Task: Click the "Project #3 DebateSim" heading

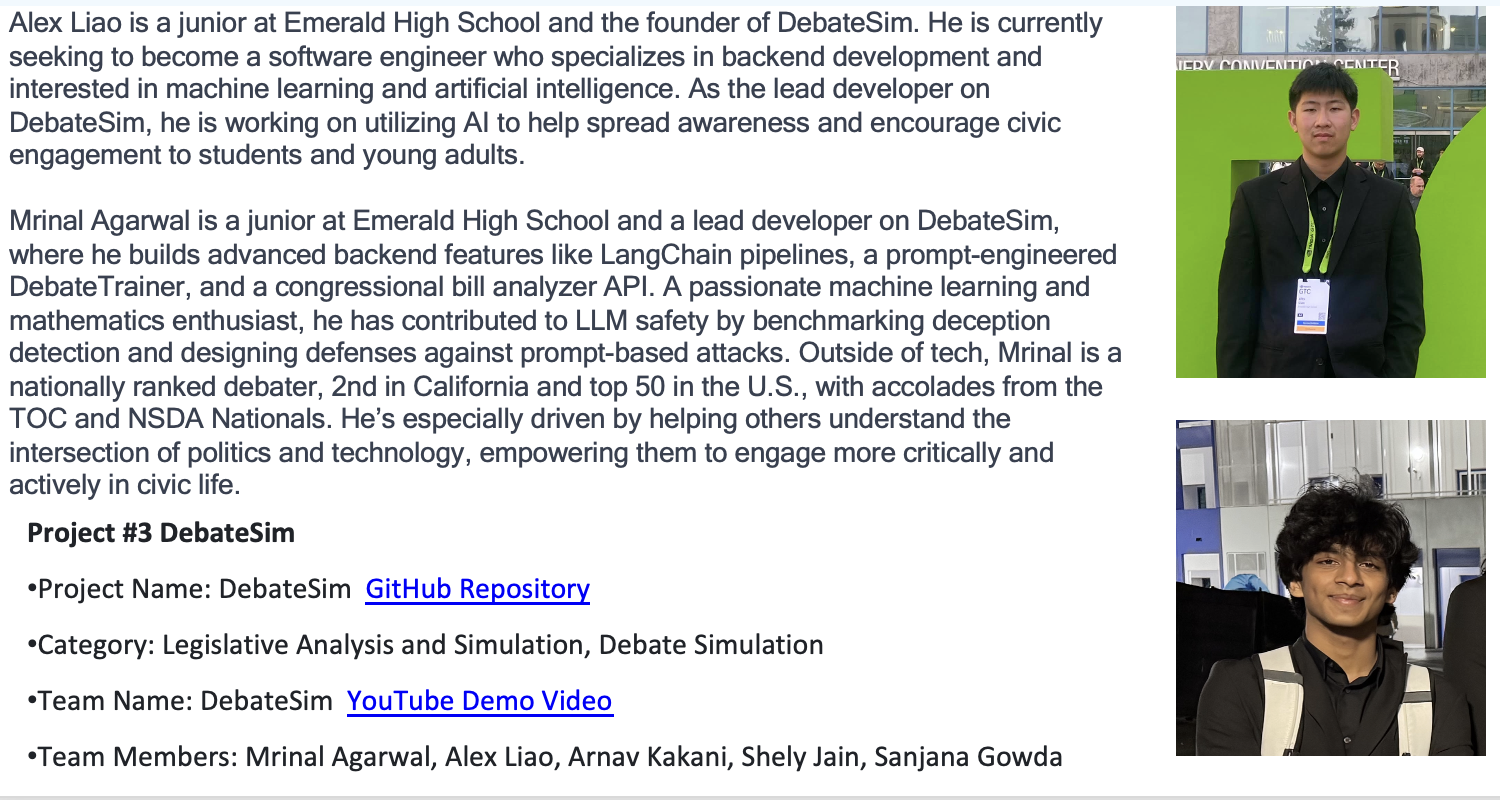Action: pyautogui.click(x=161, y=532)
